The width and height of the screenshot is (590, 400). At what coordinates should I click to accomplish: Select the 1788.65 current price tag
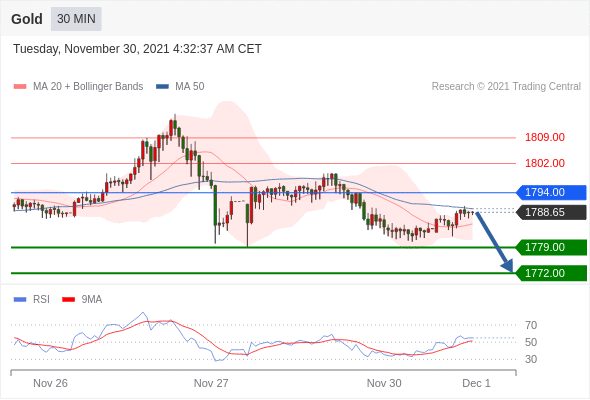tap(551, 212)
